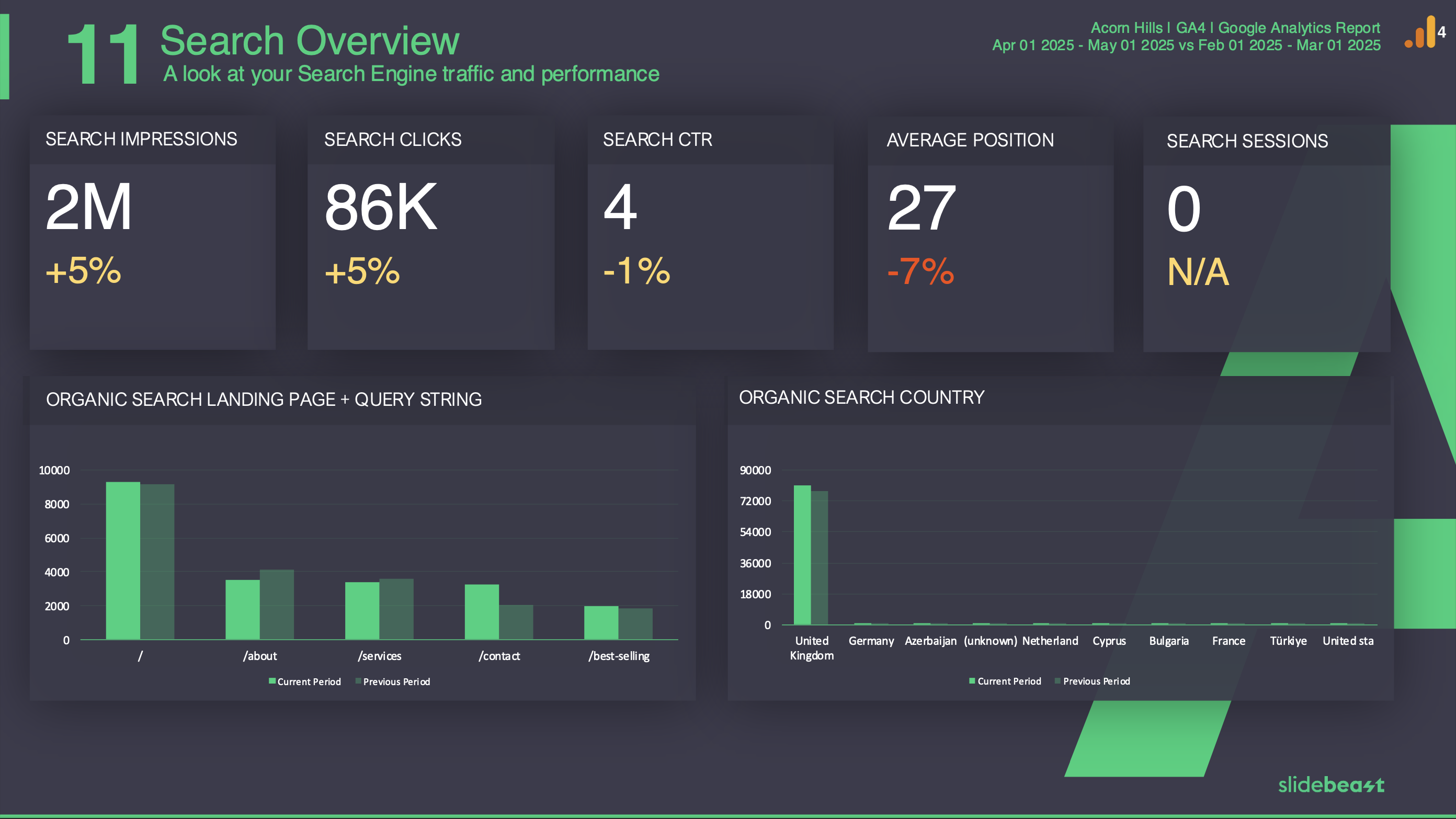Click the Apr 01 2025 date range text
Screen dimensions: 1456x819
[1186, 45]
